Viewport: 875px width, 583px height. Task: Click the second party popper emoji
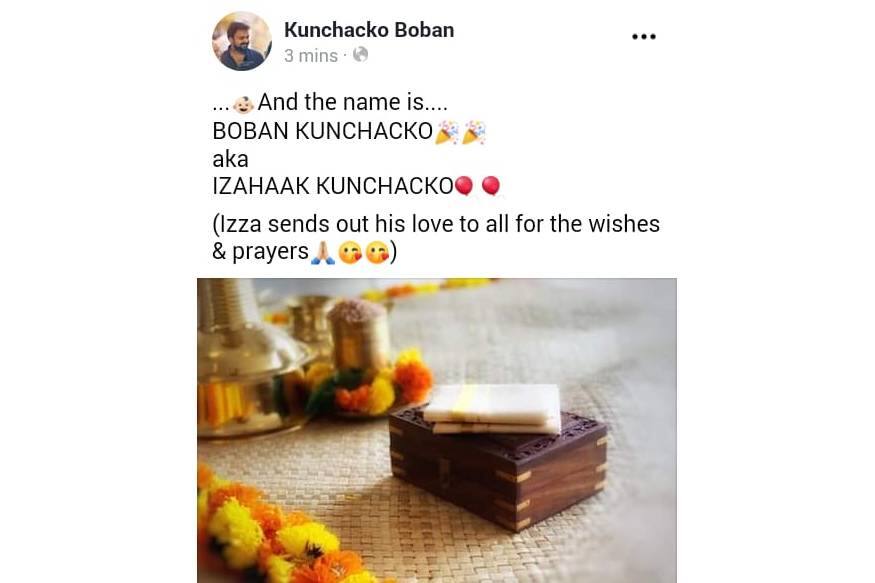point(474,133)
